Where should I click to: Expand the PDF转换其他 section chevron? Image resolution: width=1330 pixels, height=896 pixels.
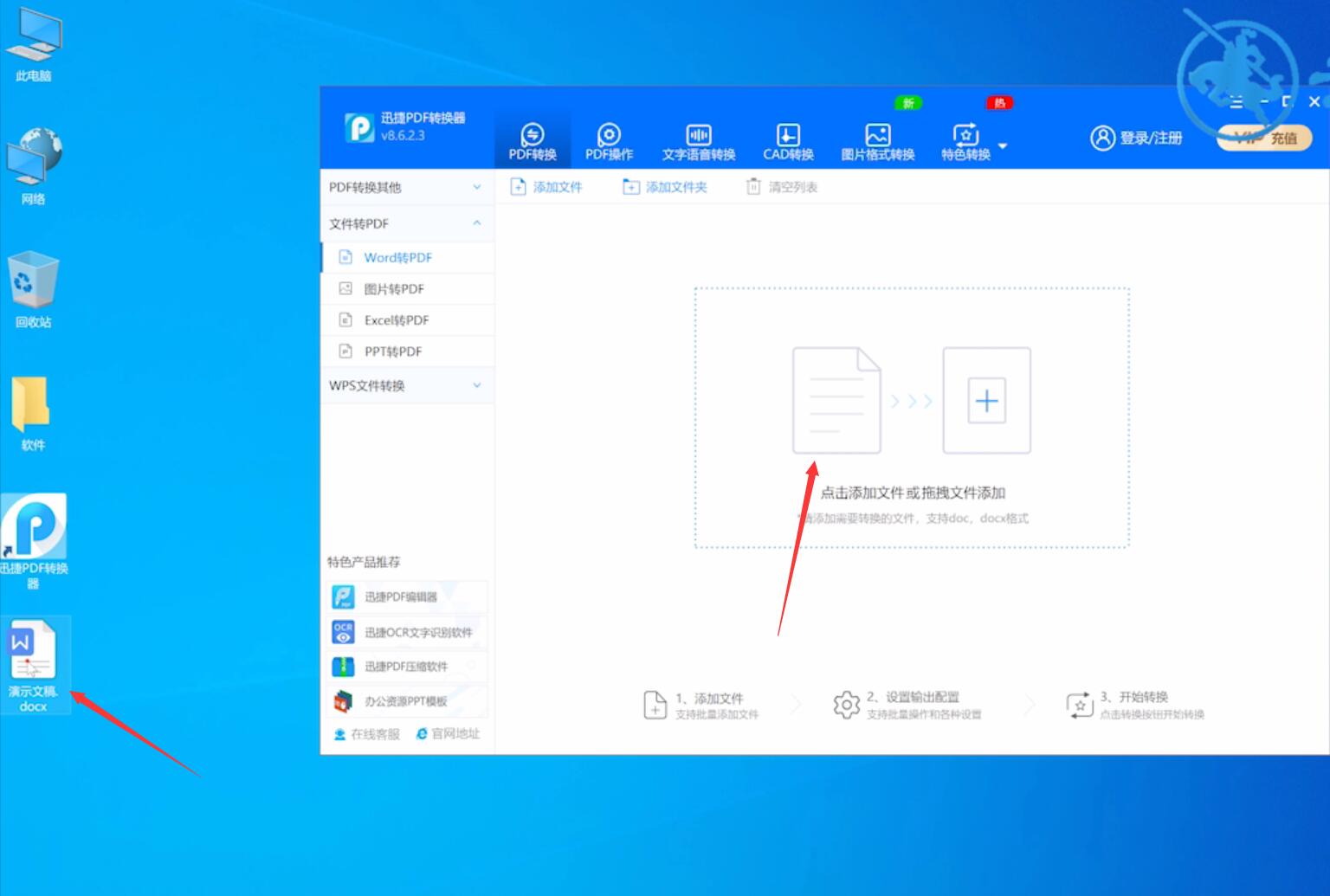coord(477,187)
